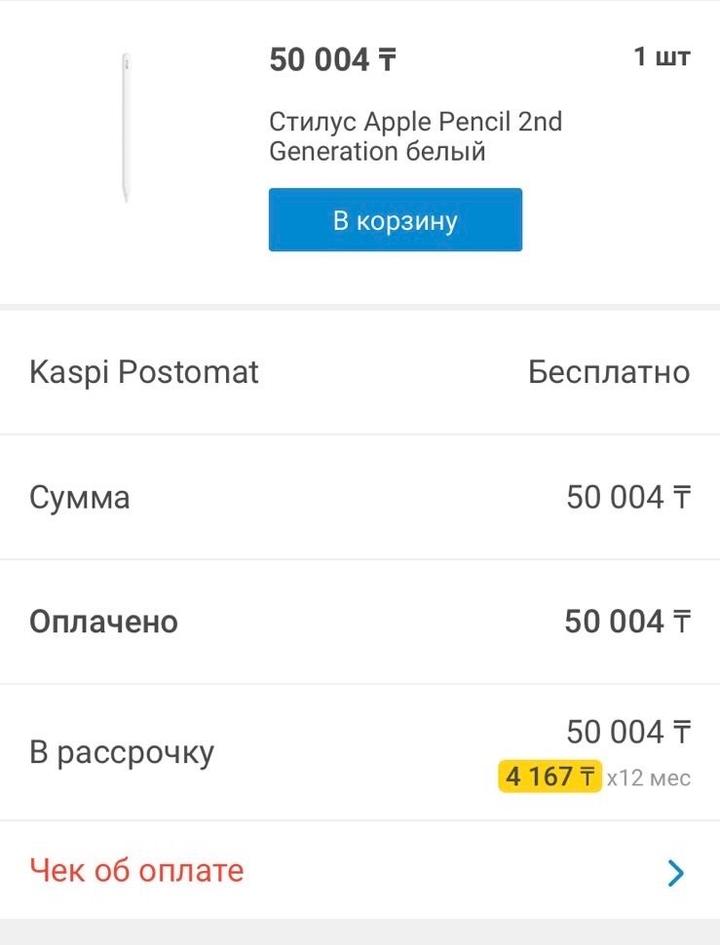This screenshot has width=720, height=945.
Task: Open the Стилус Apple Pencil product title
Action: pos(415,137)
